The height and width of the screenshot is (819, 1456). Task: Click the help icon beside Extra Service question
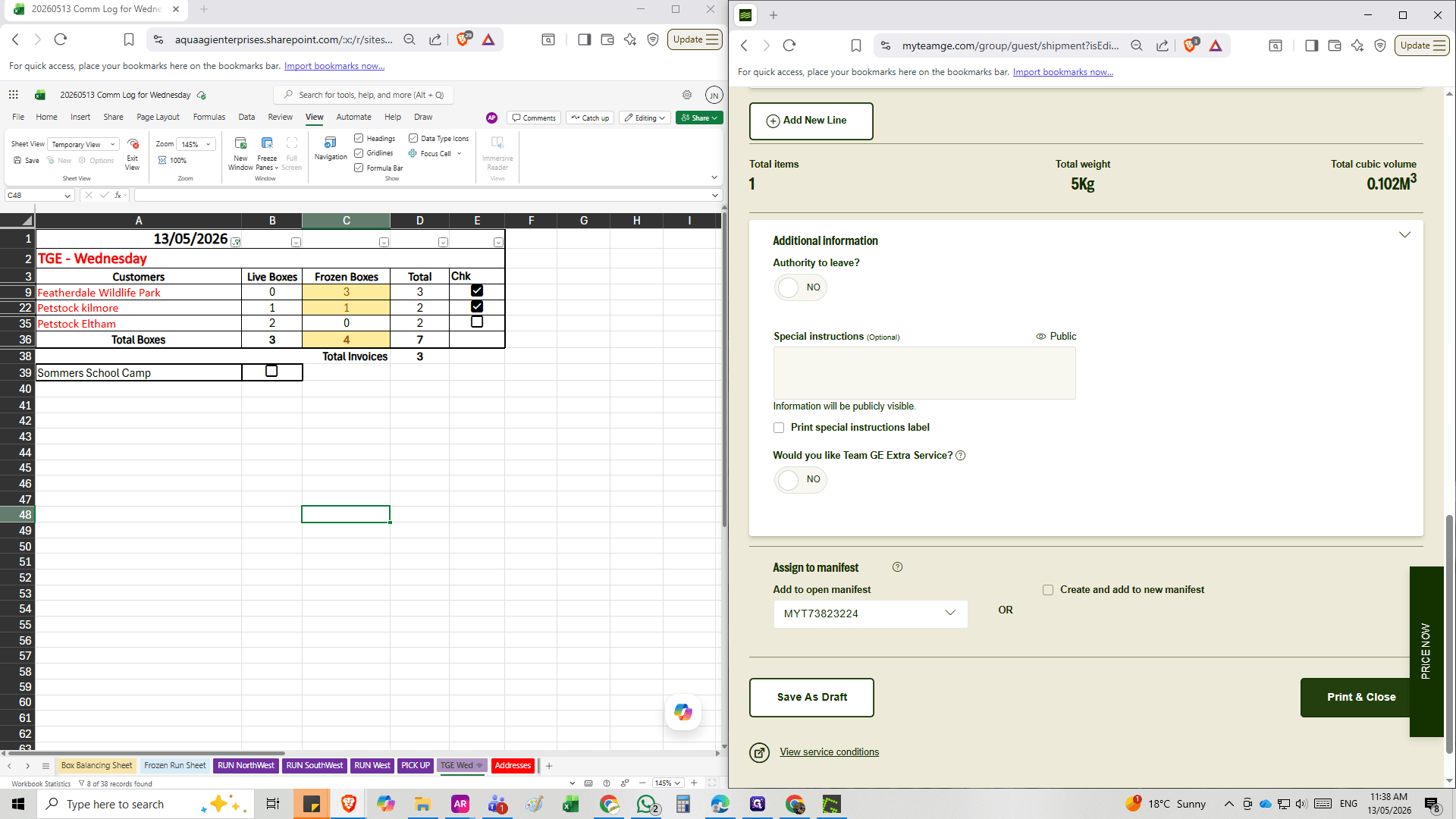961,456
